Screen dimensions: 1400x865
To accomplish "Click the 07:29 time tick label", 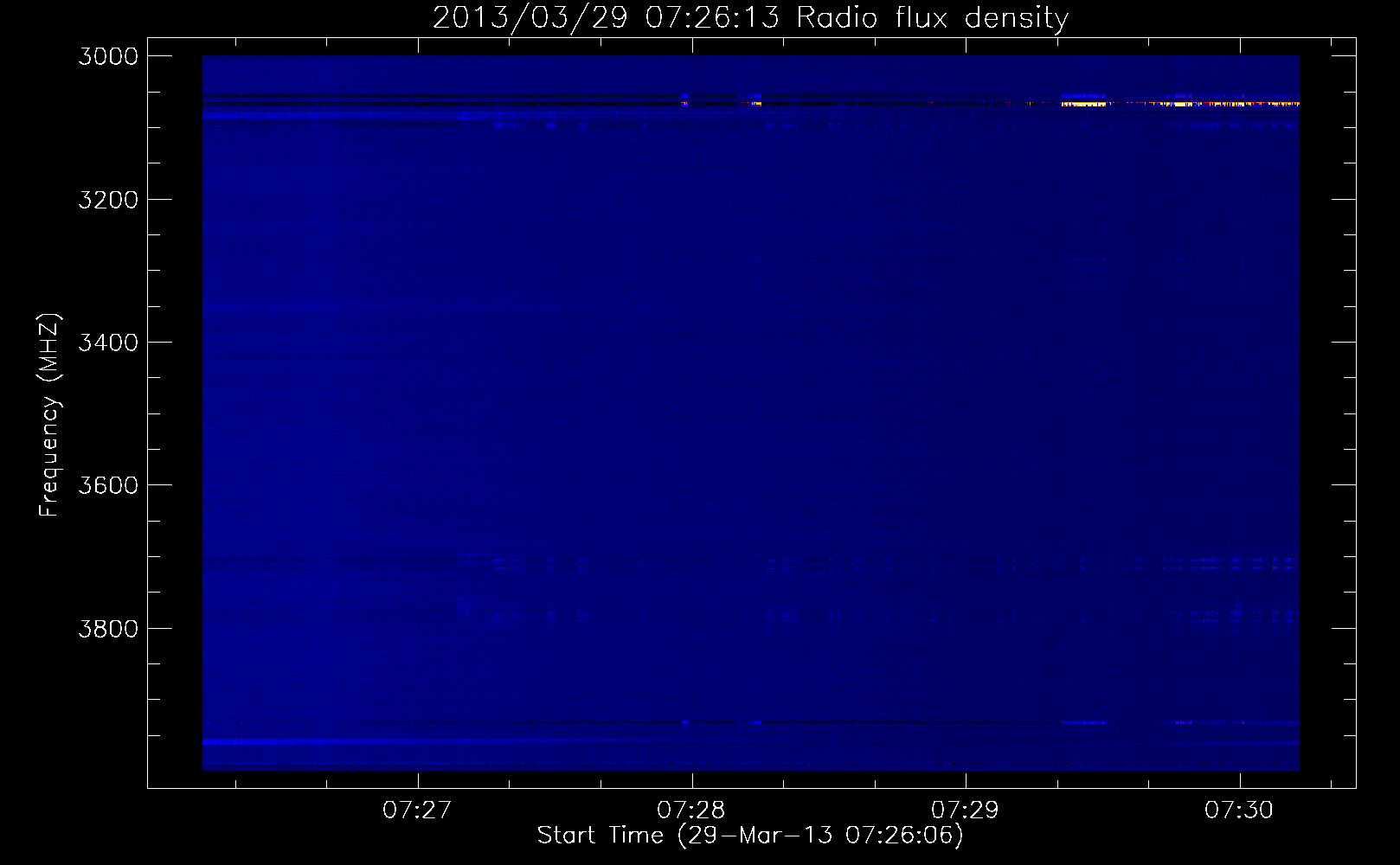I will pyautogui.click(x=965, y=811).
